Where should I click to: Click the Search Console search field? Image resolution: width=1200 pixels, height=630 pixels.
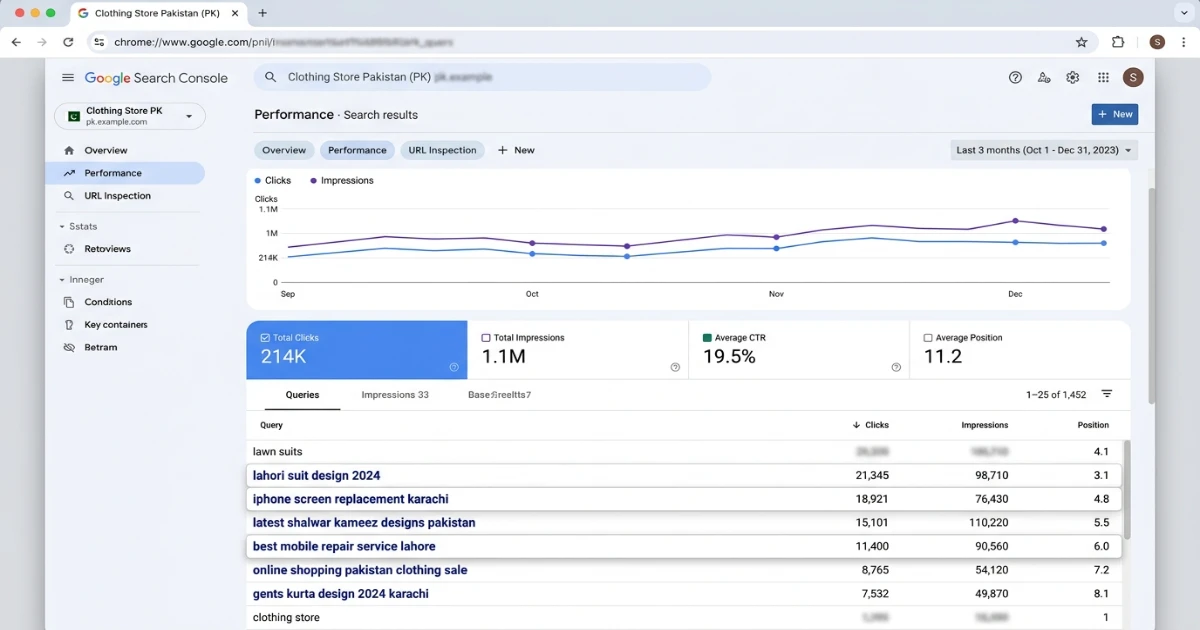[x=482, y=77]
